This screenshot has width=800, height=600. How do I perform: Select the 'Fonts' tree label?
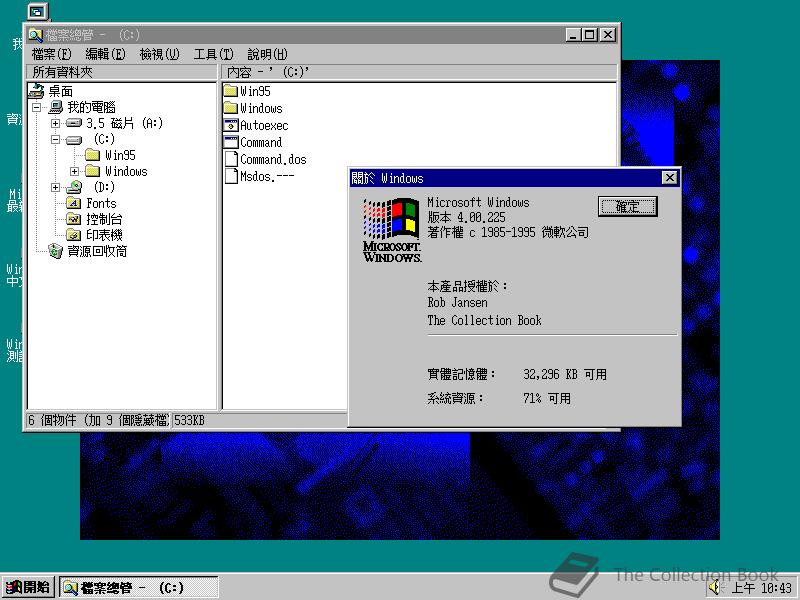tap(101, 203)
